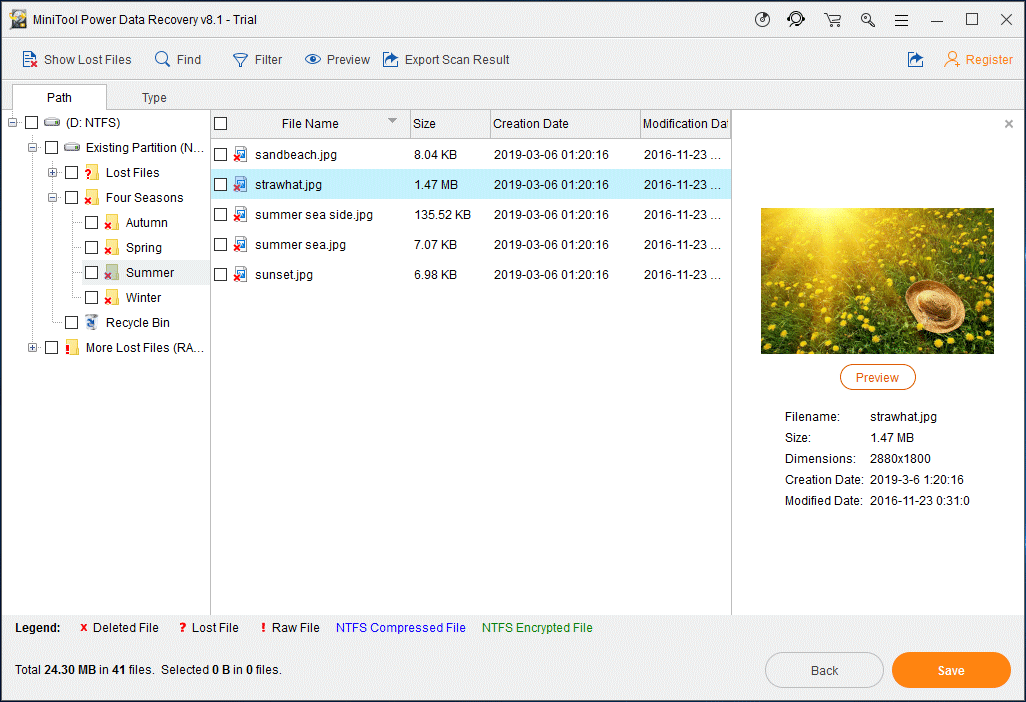Switch to the Type tab

(x=154, y=97)
